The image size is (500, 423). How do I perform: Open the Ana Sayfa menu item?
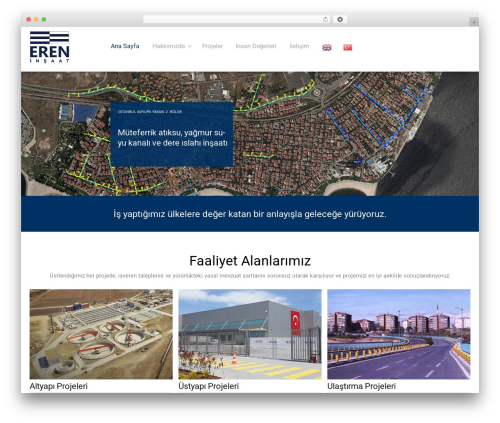125,46
